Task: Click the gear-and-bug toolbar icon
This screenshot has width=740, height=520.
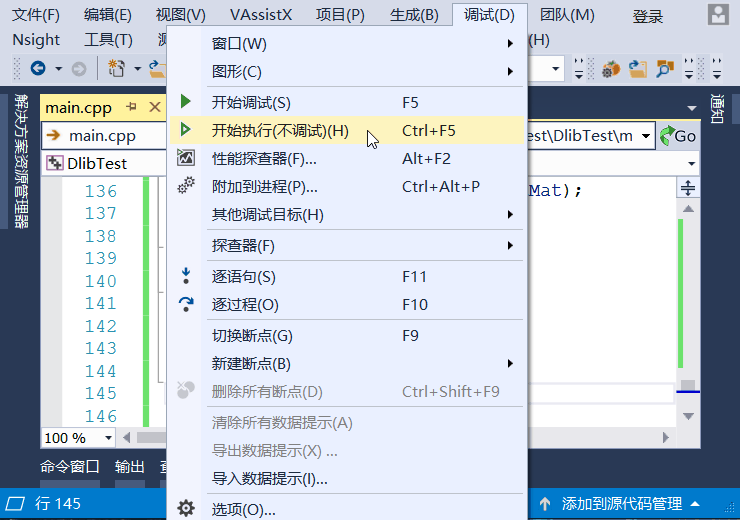Action: (611, 69)
